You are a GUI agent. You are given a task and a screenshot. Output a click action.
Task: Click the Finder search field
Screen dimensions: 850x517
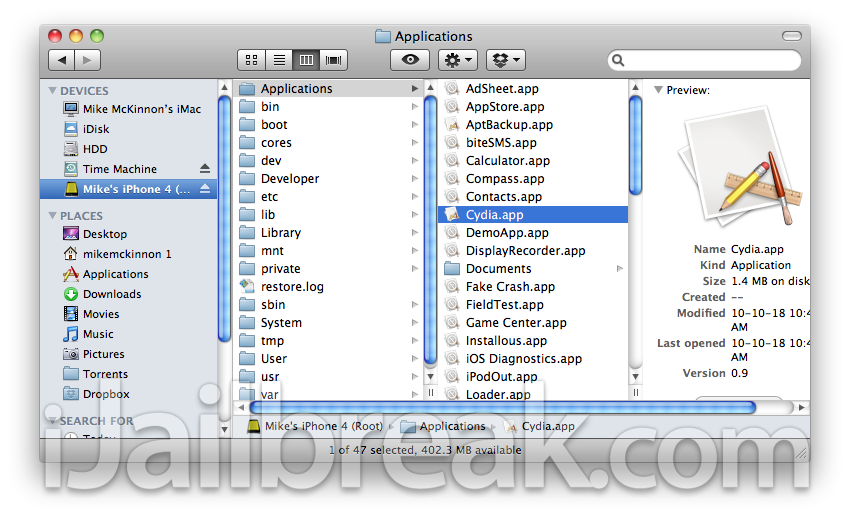click(704, 60)
